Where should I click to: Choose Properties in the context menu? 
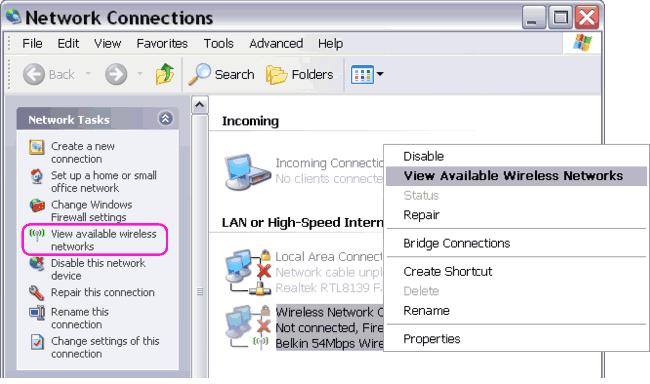coord(516,339)
